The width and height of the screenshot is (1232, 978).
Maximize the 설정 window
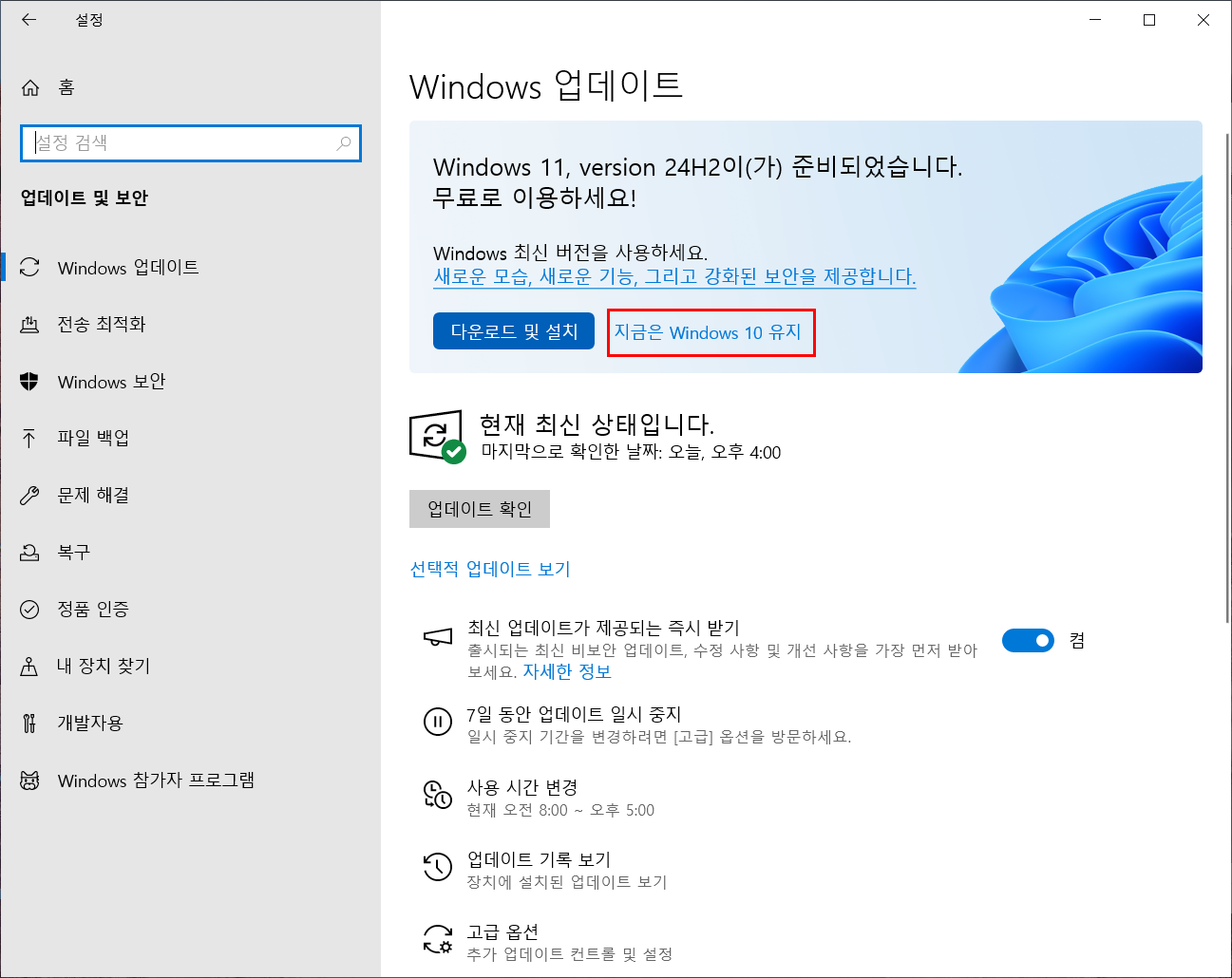1149,20
